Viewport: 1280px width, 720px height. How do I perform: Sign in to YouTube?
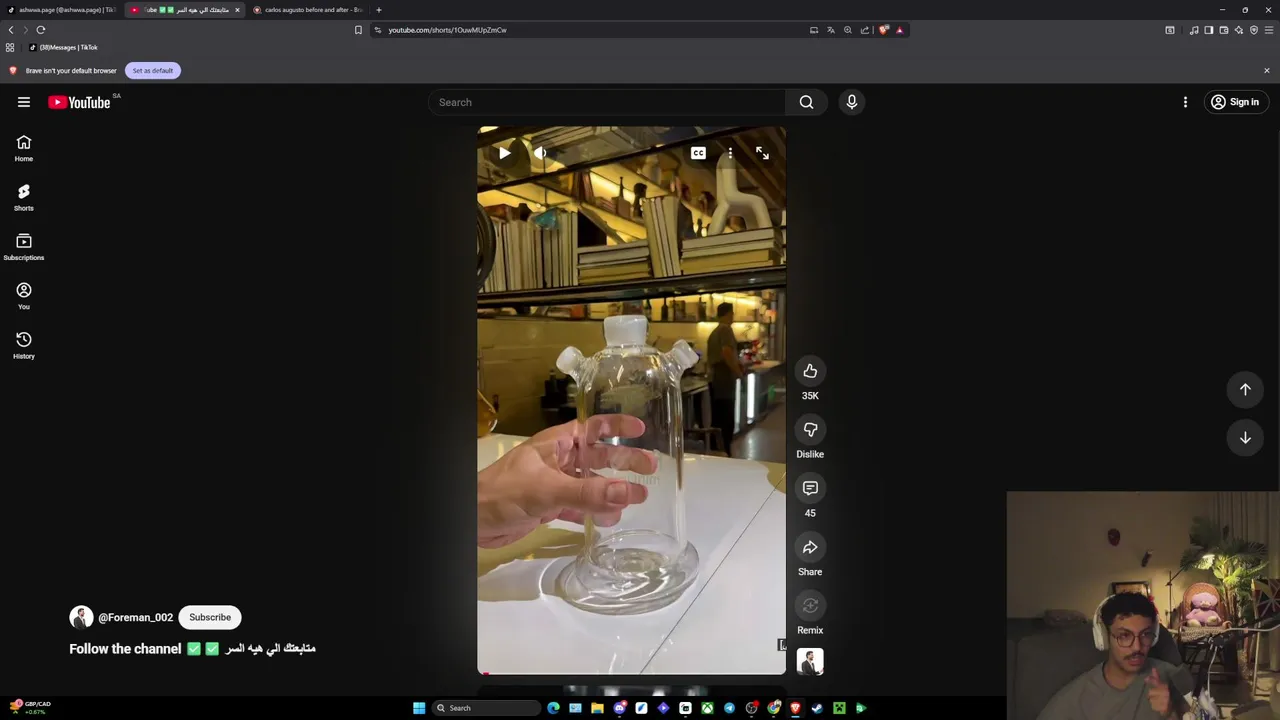point(1235,102)
